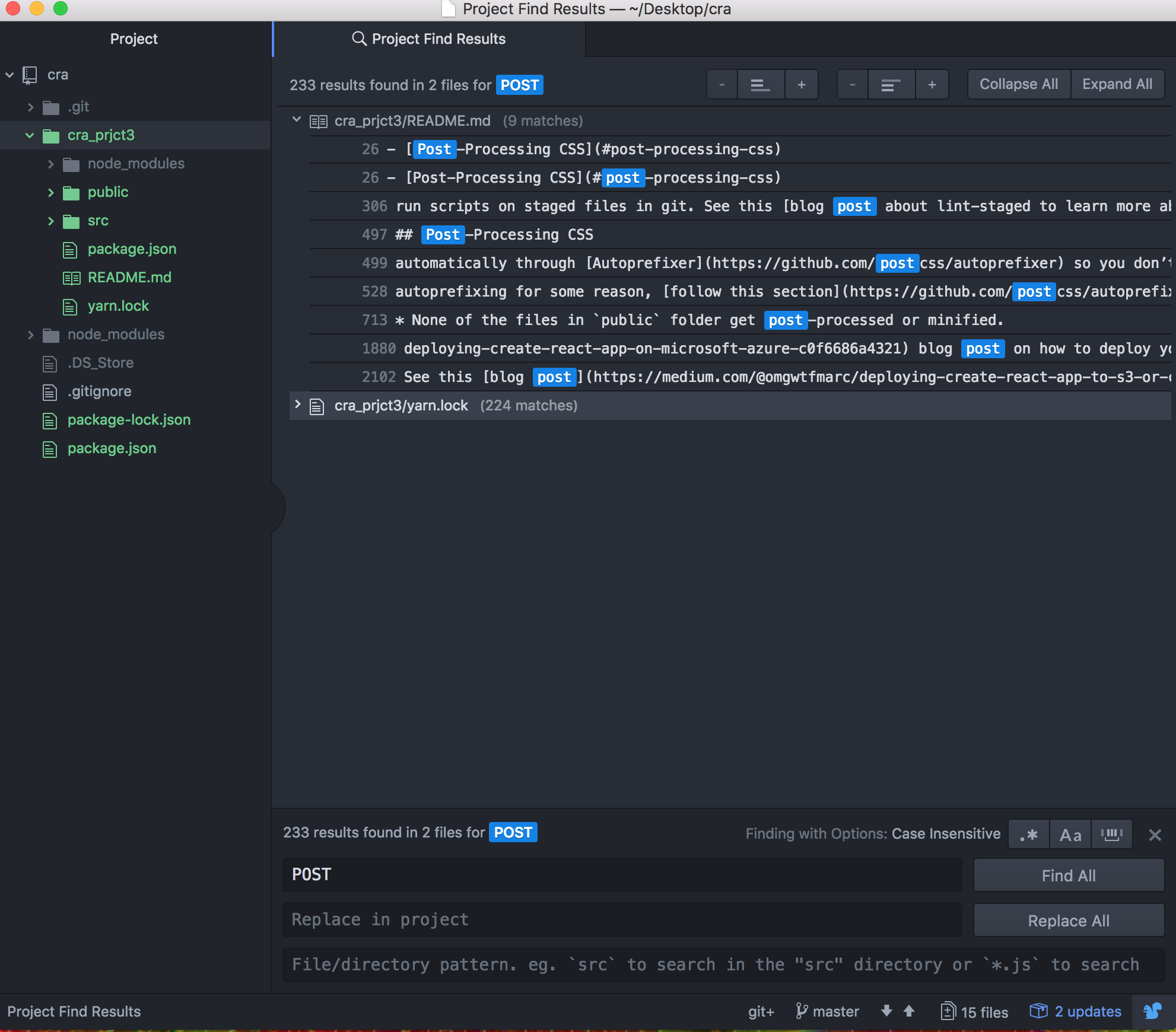Toggle regex search mode
The image size is (1176, 1032).
tap(1028, 834)
